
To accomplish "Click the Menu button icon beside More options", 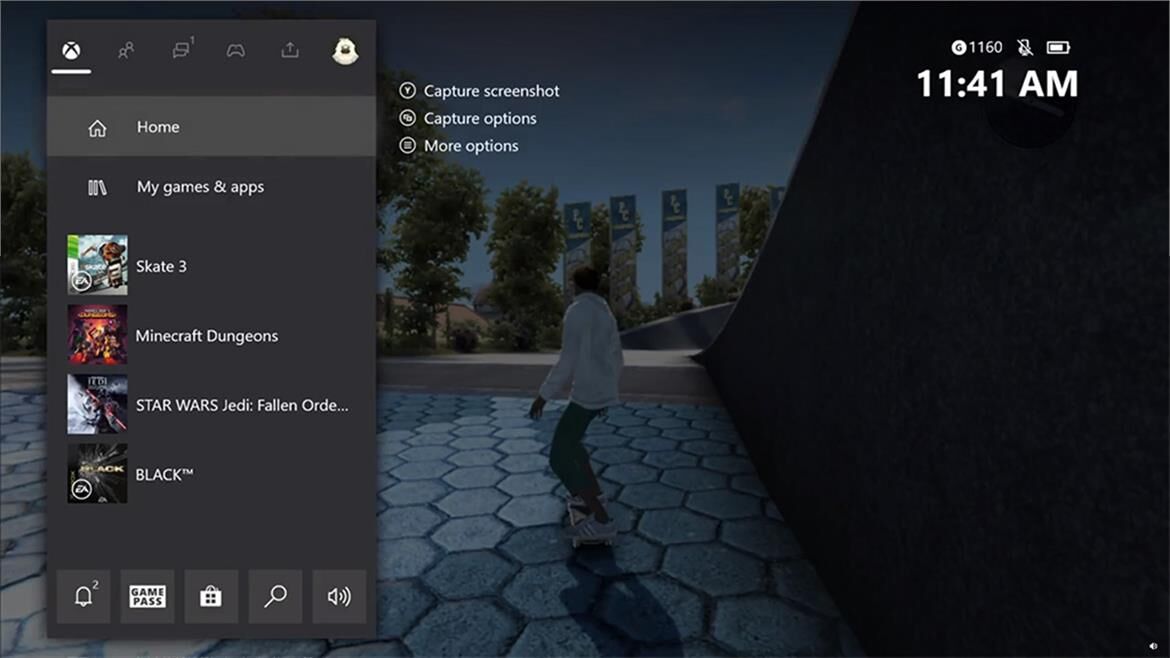I will click(x=407, y=145).
